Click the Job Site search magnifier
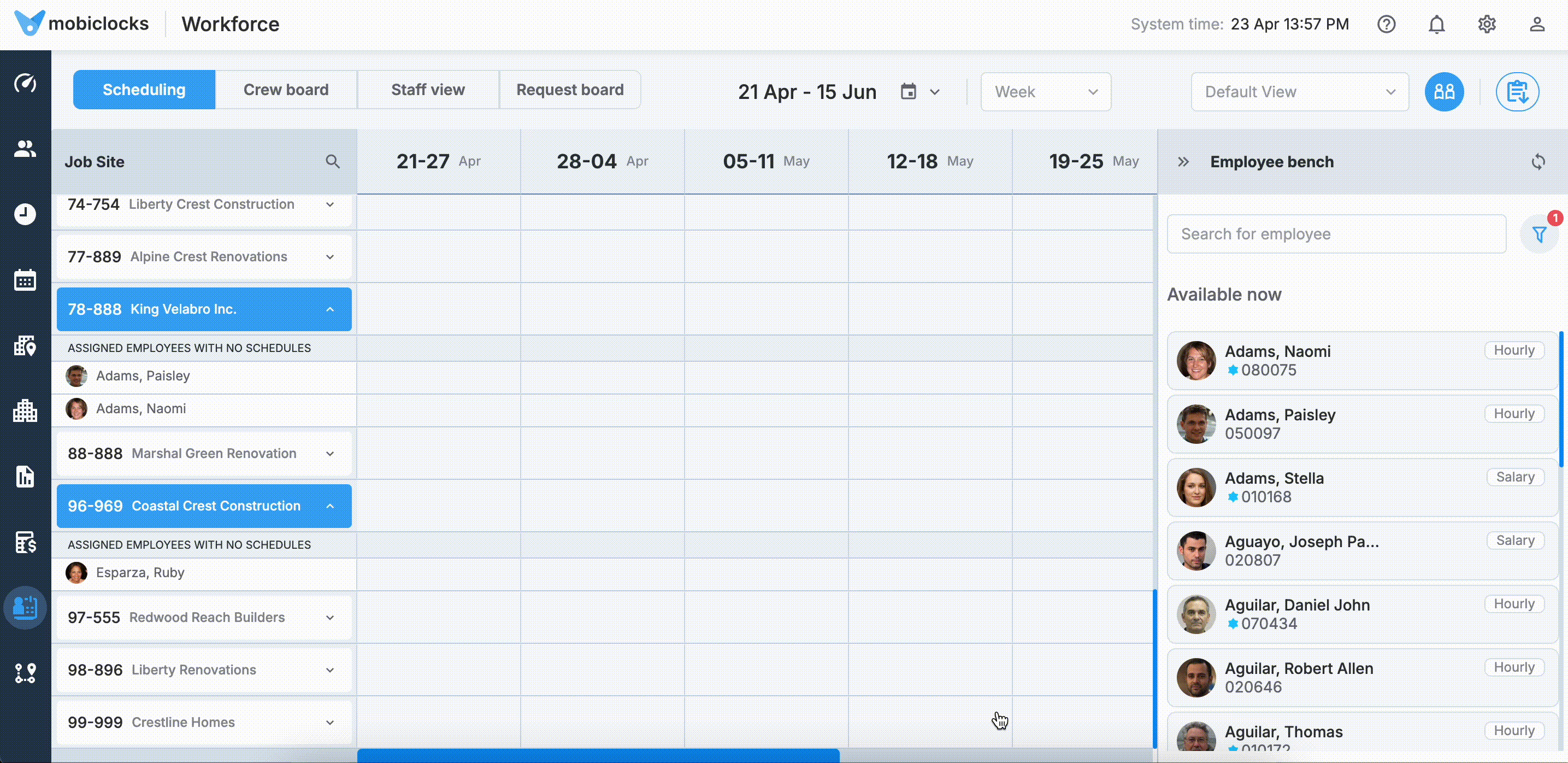This screenshot has height=763, width=1568. [332, 162]
